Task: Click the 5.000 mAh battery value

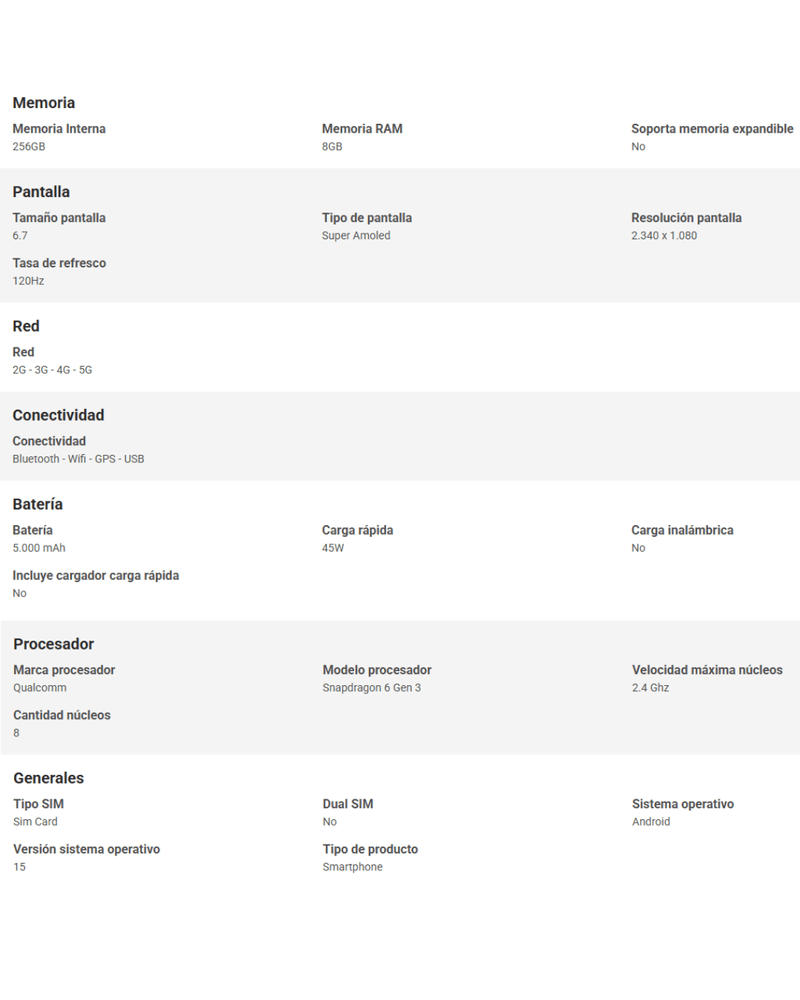Action: (39, 548)
